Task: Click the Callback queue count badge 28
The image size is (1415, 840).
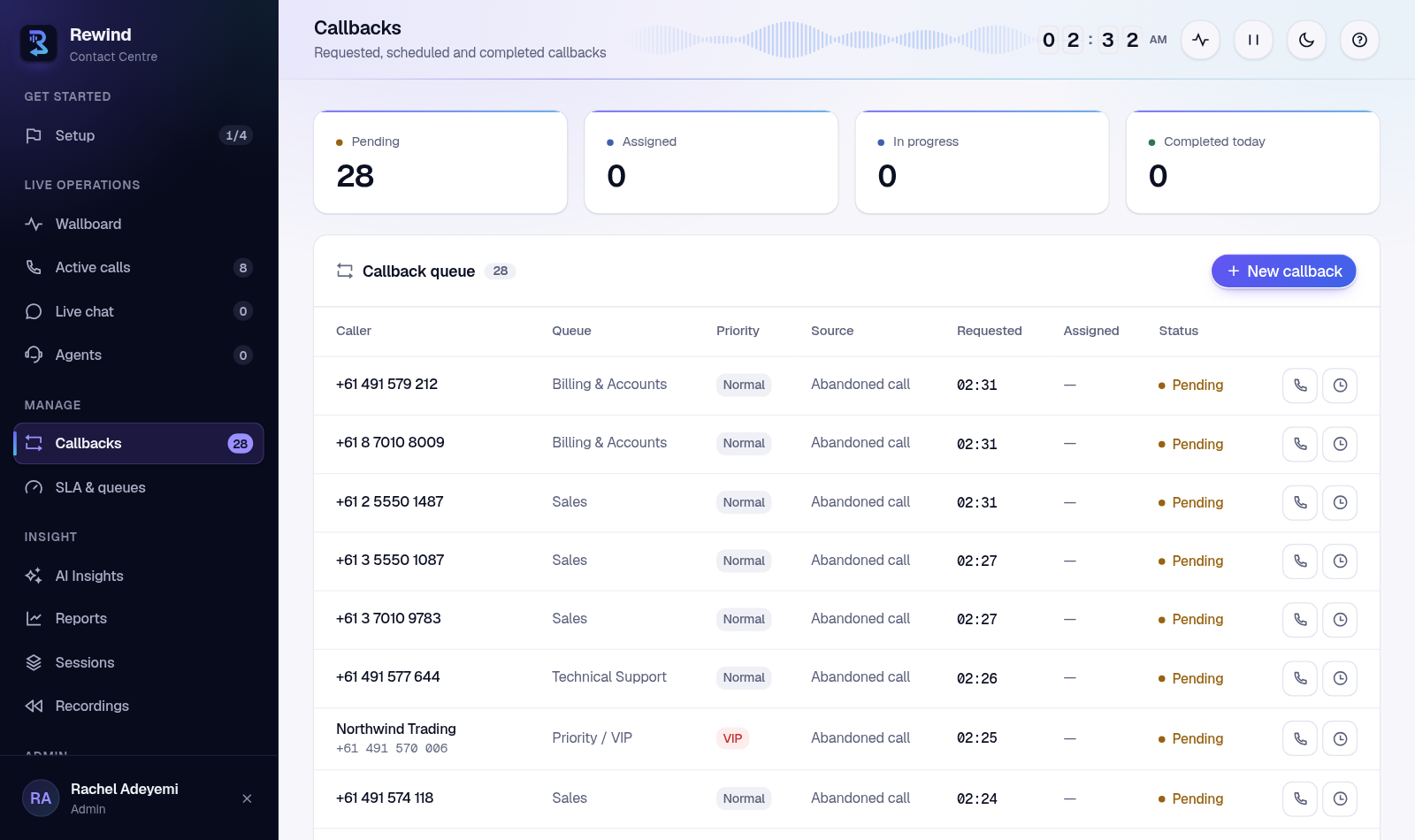Action: click(x=500, y=271)
